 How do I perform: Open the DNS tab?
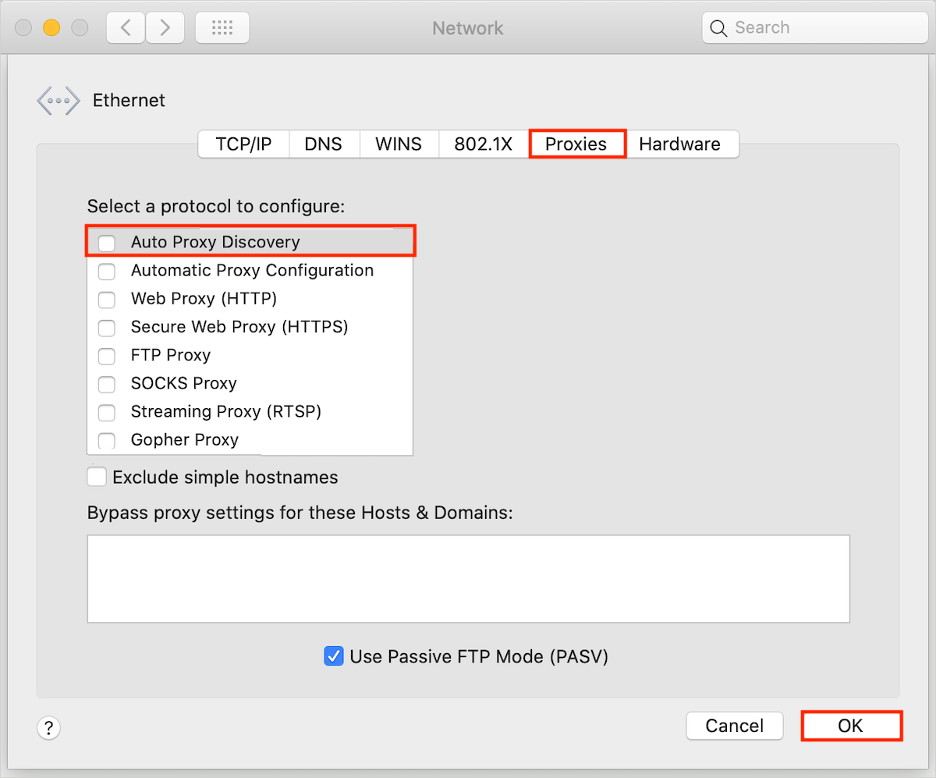(323, 144)
